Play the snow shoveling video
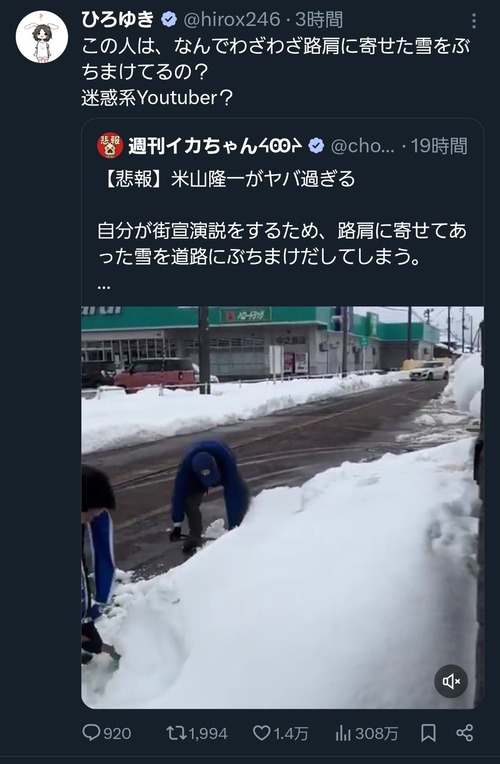This screenshot has width=500, height=764. (x=283, y=507)
